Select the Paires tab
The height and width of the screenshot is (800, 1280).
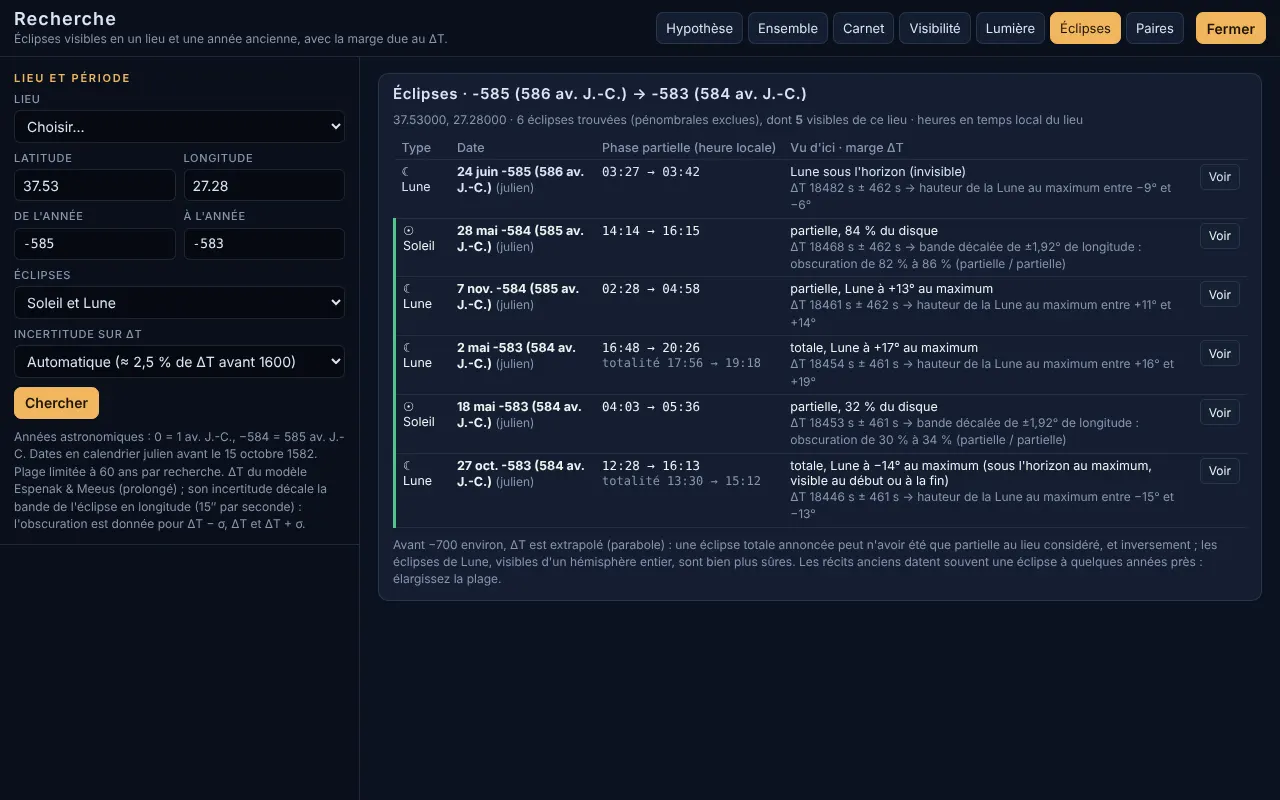1154,28
